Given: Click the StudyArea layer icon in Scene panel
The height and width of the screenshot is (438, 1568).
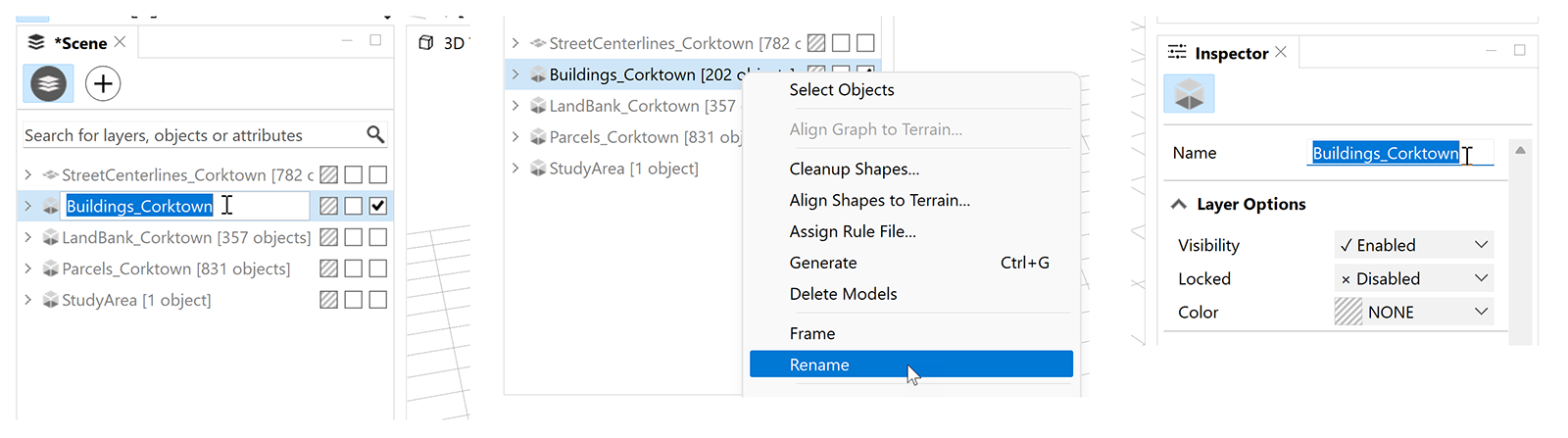Looking at the screenshot, I should [x=51, y=300].
